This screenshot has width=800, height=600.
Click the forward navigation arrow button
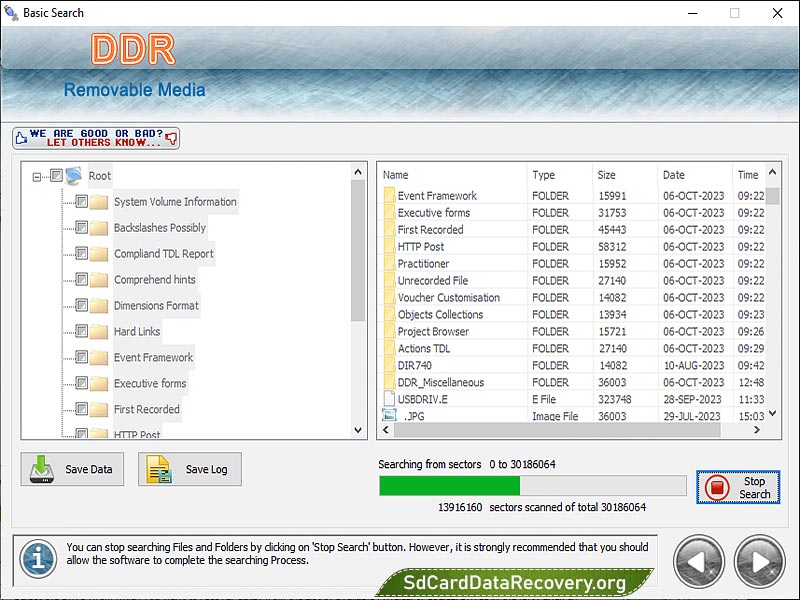[758, 562]
